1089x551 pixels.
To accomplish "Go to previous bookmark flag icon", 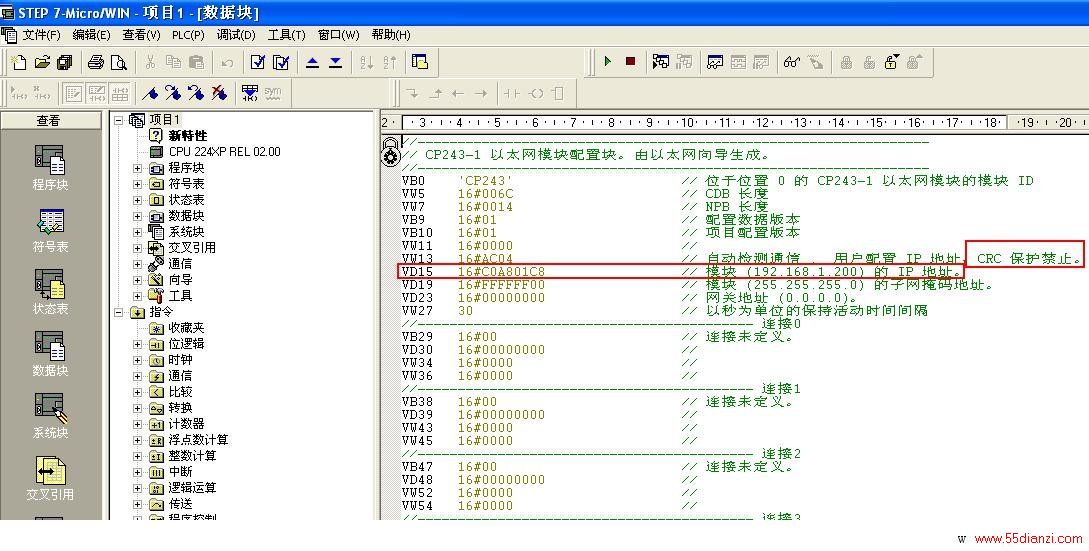I will pyautogui.click(x=196, y=92).
